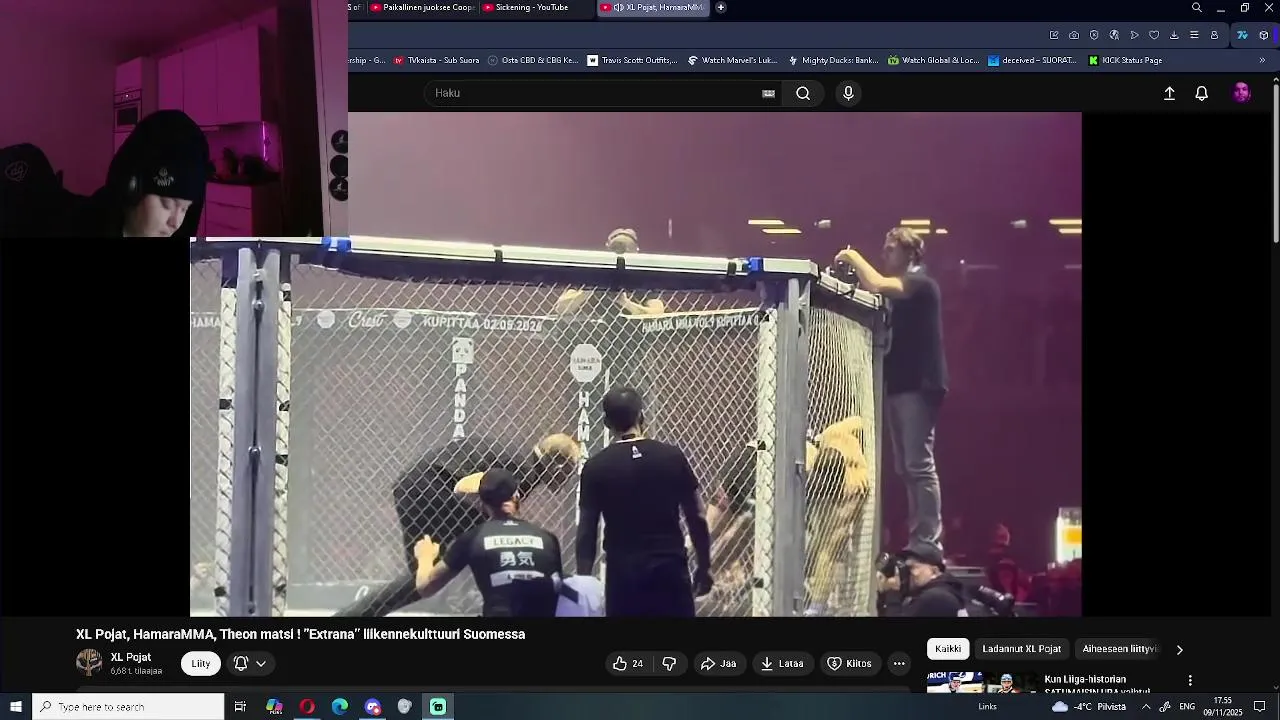Click the browser translate globe icon
This screenshot has height=720, width=1280.
click(x=1114, y=35)
